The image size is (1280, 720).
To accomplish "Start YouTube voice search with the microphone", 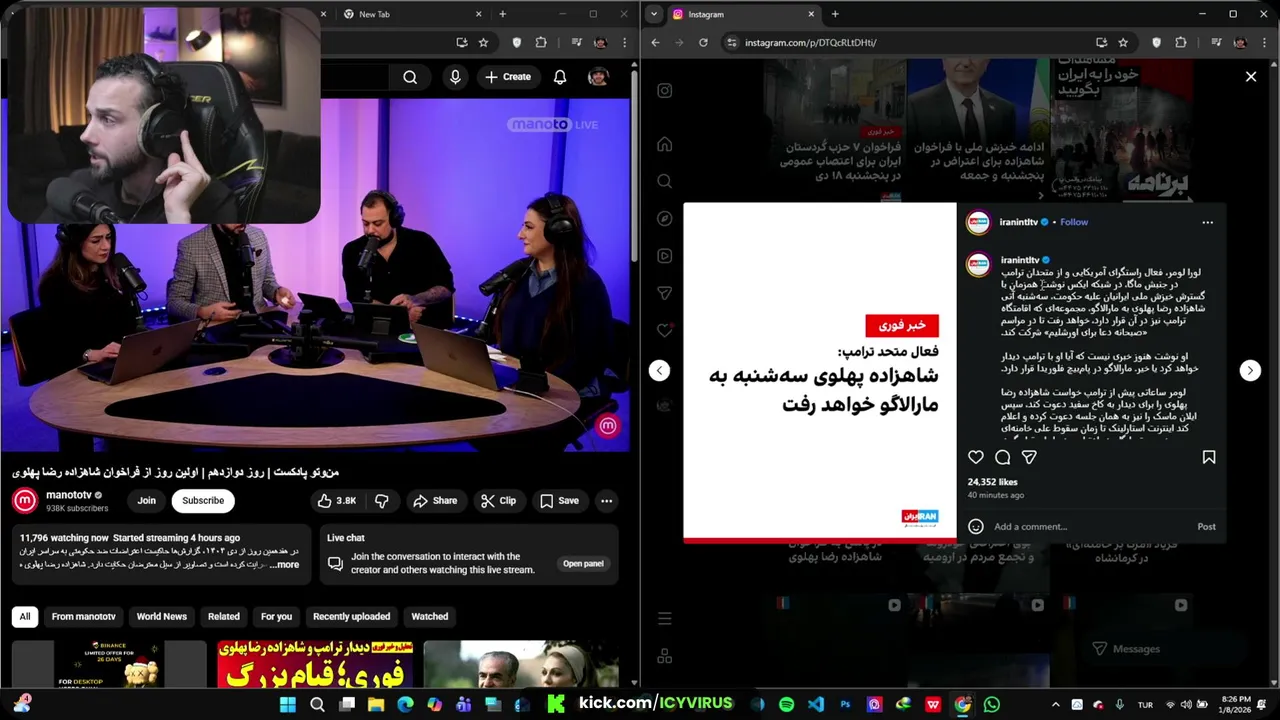I will click(456, 77).
